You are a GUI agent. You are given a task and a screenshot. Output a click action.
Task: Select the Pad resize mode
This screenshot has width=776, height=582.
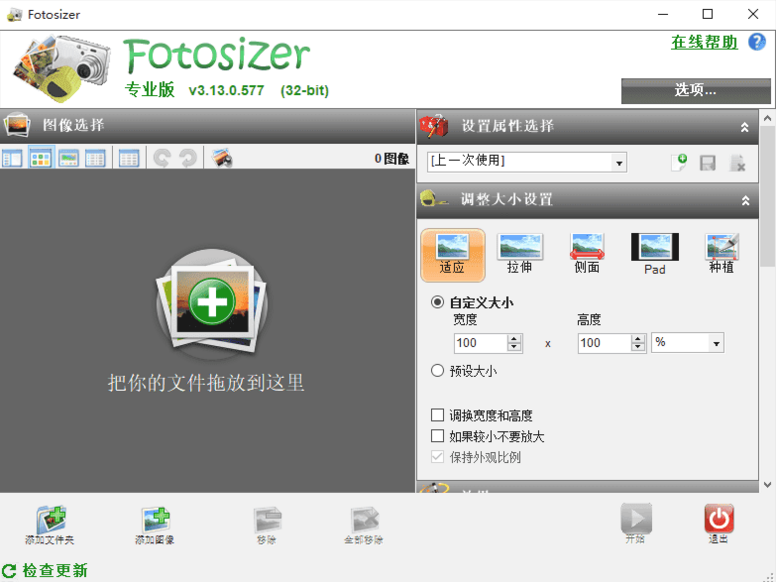[655, 254]
